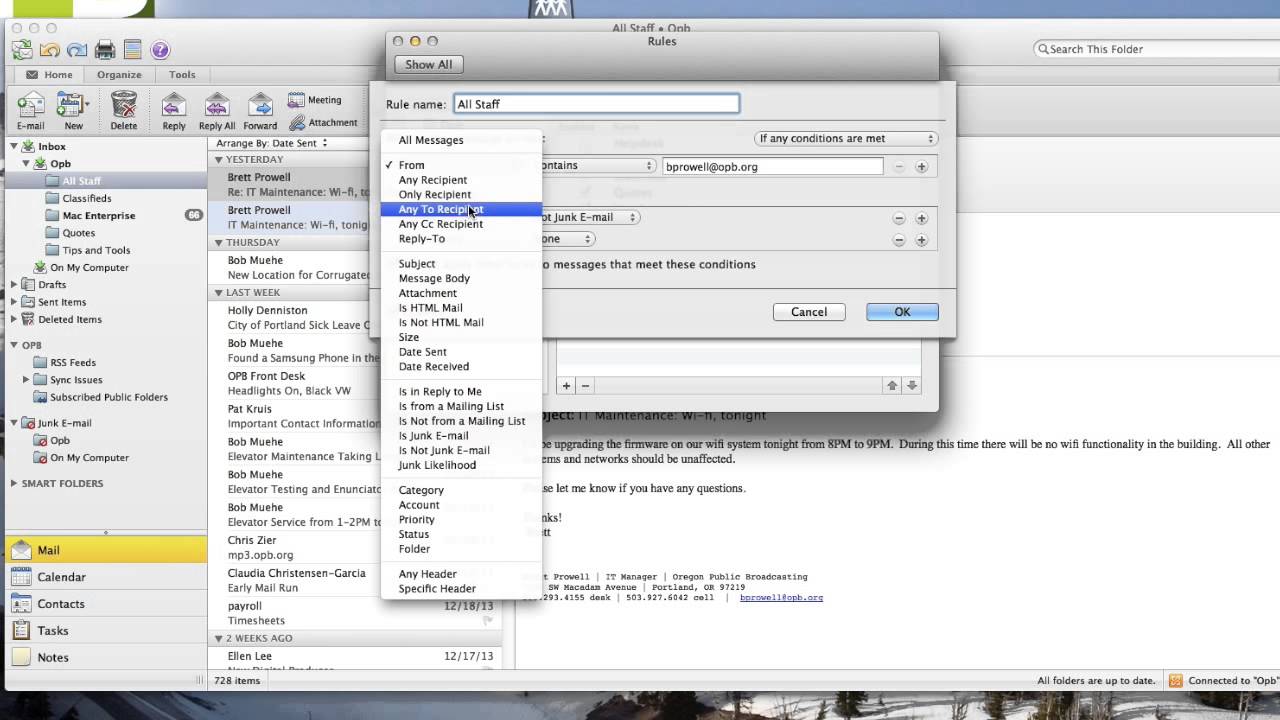
Task: Switch to Mail view in the navigation pane
Action: 105,550
